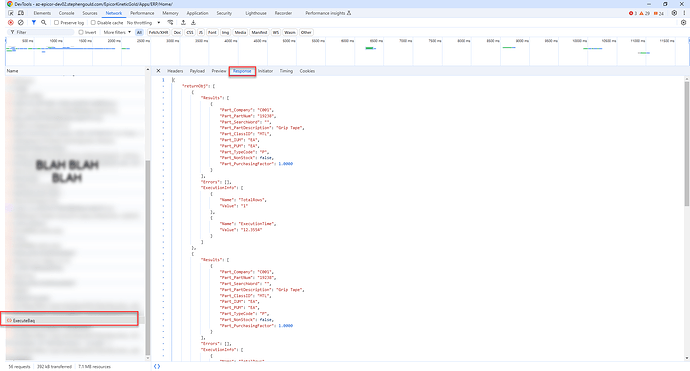Filter requests by Img type
The image size is (690, 371).
225,32
